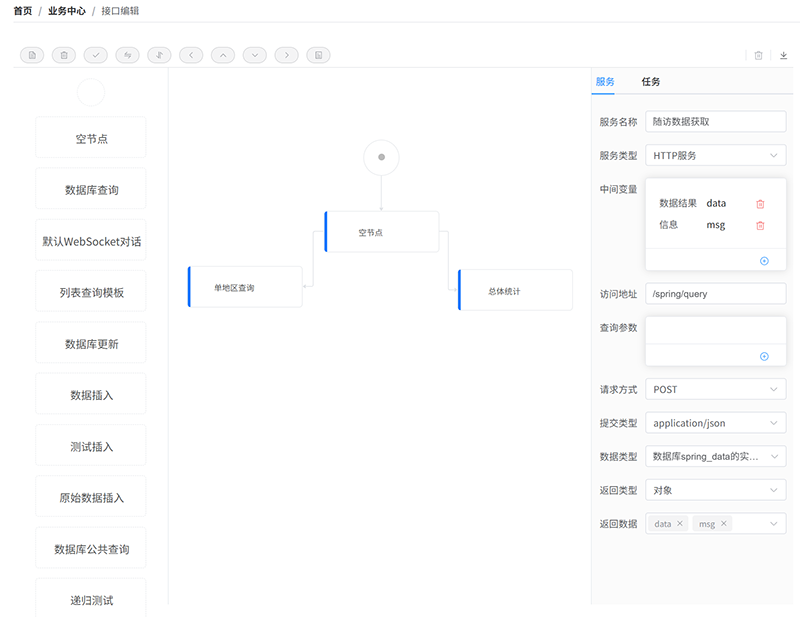Image resolution: width=800 pixels, height=617 pixels.
Task: Click the download icon at top right
Action: pyautogui.click(x=783, y=55)
